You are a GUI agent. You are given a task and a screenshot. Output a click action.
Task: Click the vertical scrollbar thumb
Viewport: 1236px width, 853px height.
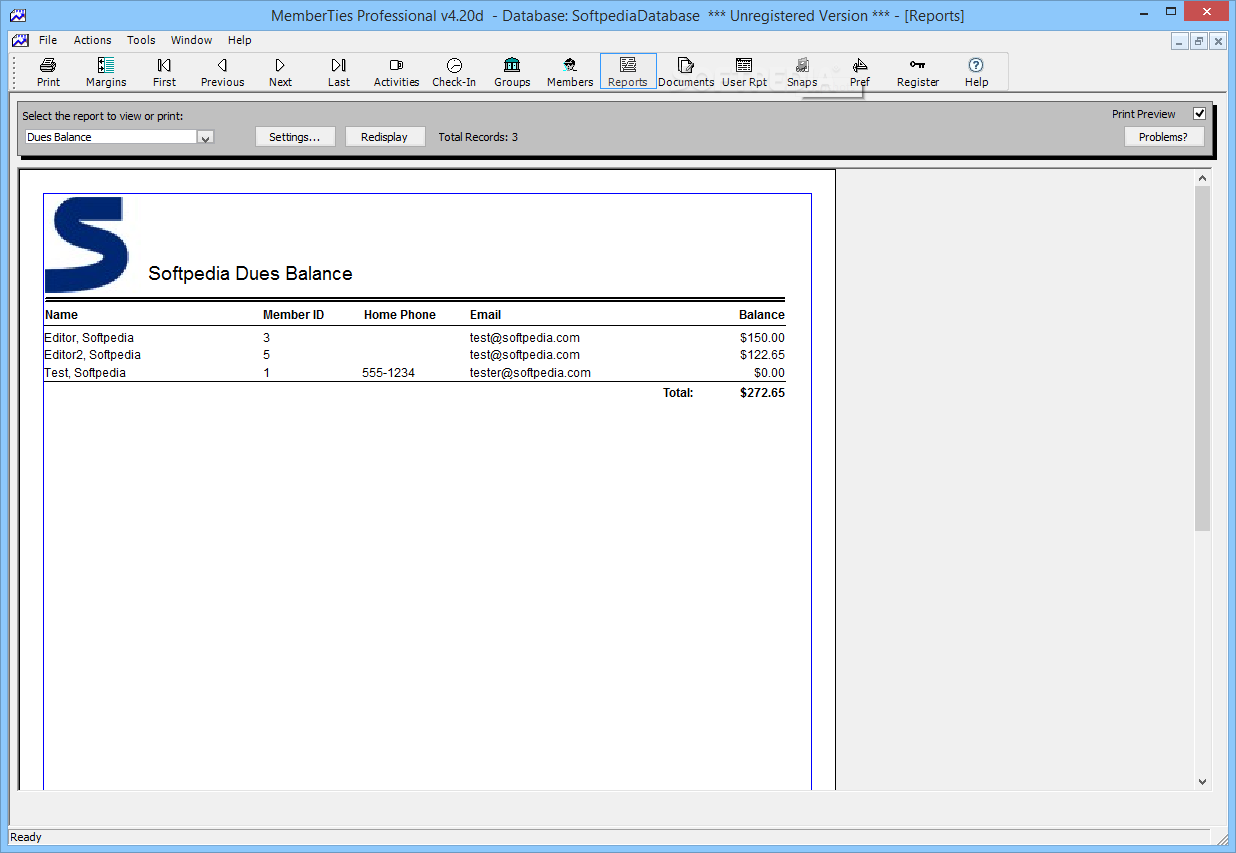[x=1203, y=358]
